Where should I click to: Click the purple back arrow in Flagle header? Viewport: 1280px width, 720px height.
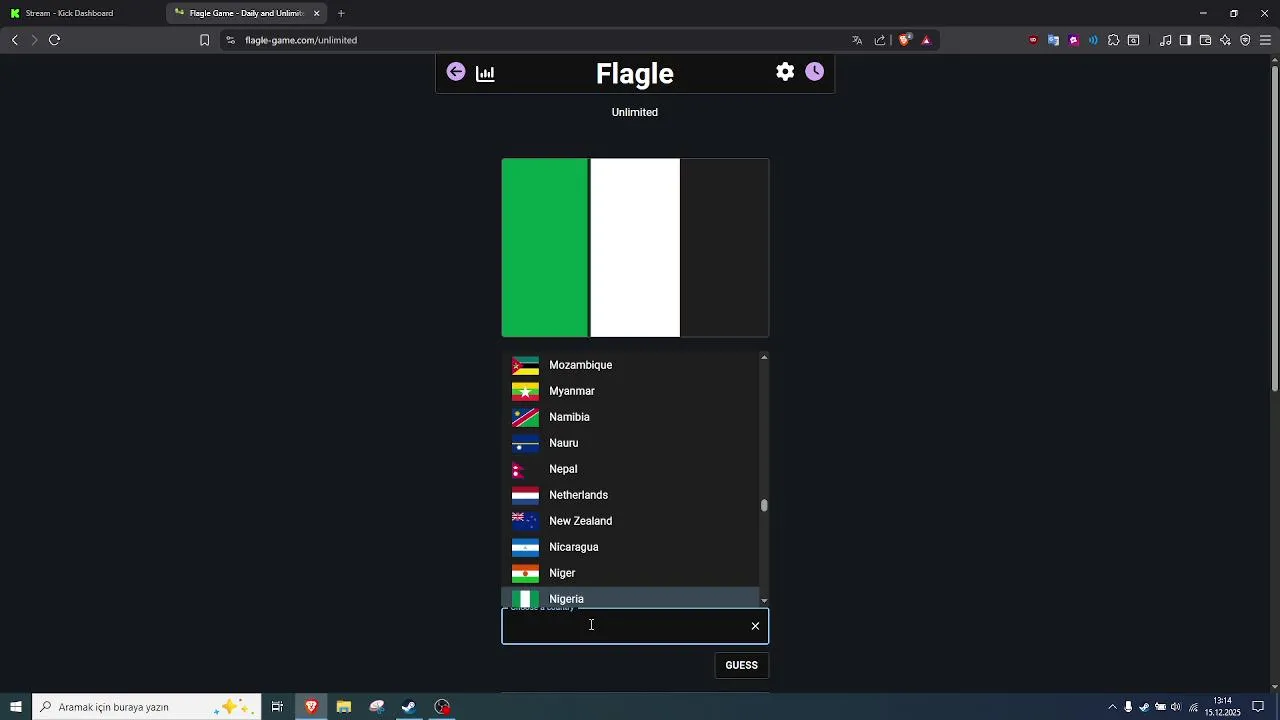[x=456, y=72]
